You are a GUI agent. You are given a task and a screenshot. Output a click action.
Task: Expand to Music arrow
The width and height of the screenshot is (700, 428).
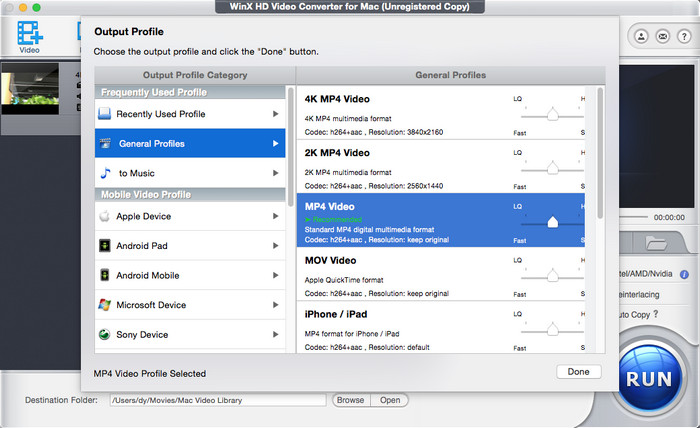(x=275, y=173)
